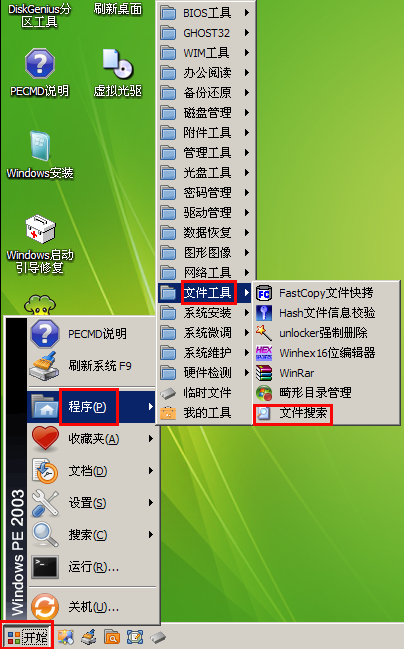404x649 pixels.
Task: Launch the Winhex16位编辑器 HEX icon
Action: (x=264, y=353)
